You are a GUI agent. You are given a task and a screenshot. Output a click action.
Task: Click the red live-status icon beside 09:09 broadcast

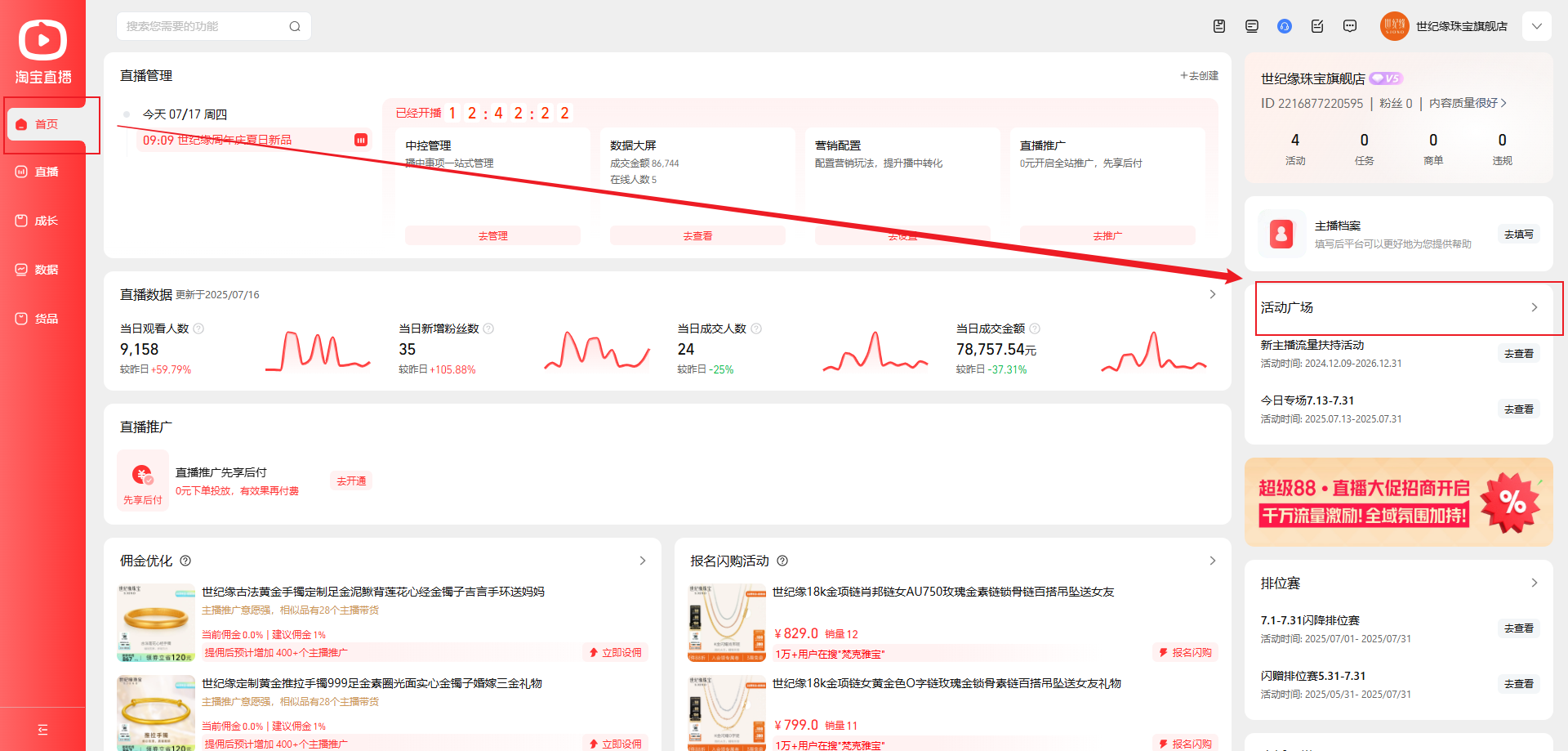coord(361,140)
